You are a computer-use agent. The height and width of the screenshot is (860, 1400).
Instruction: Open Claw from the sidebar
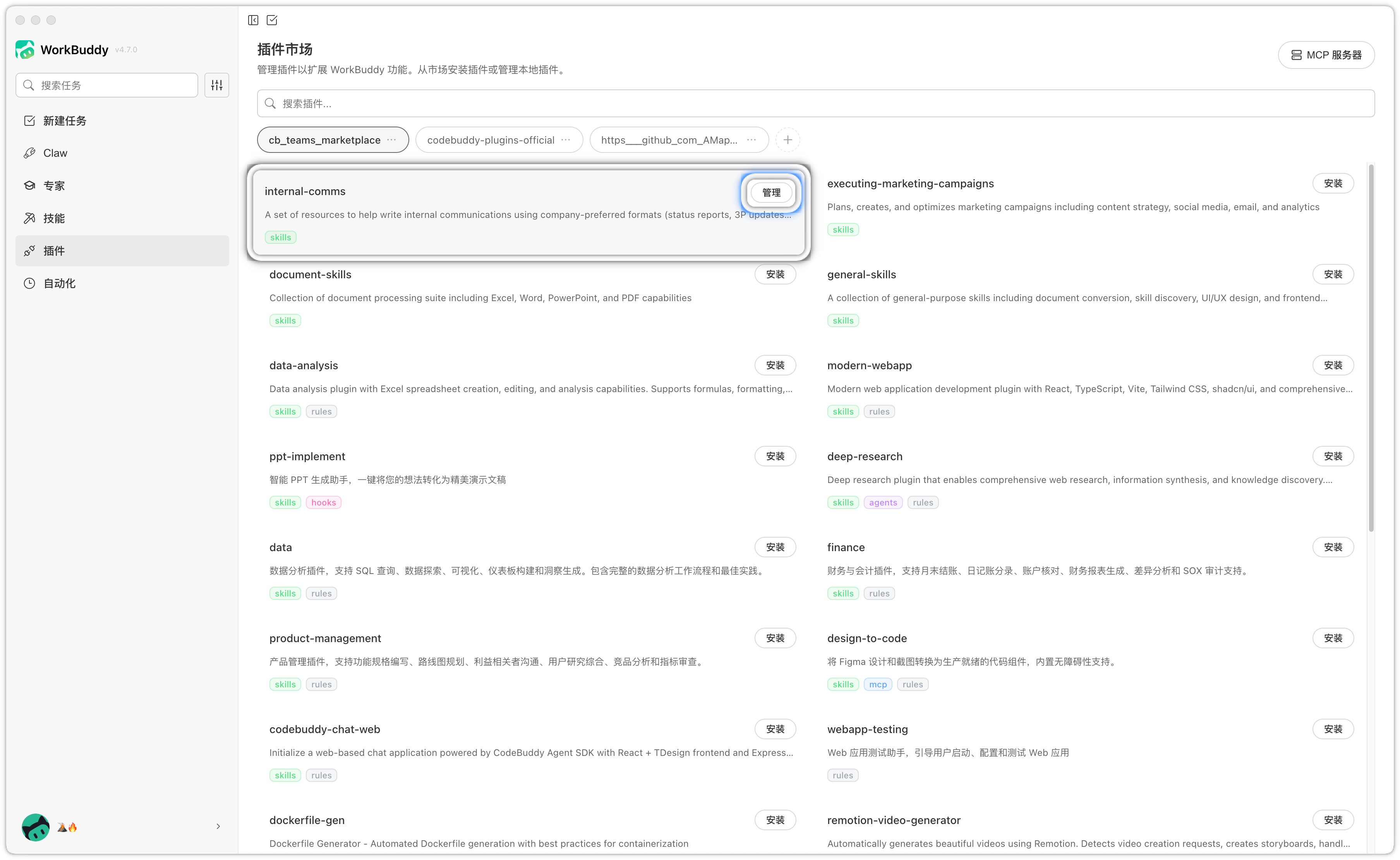click(x=55, y=153)
